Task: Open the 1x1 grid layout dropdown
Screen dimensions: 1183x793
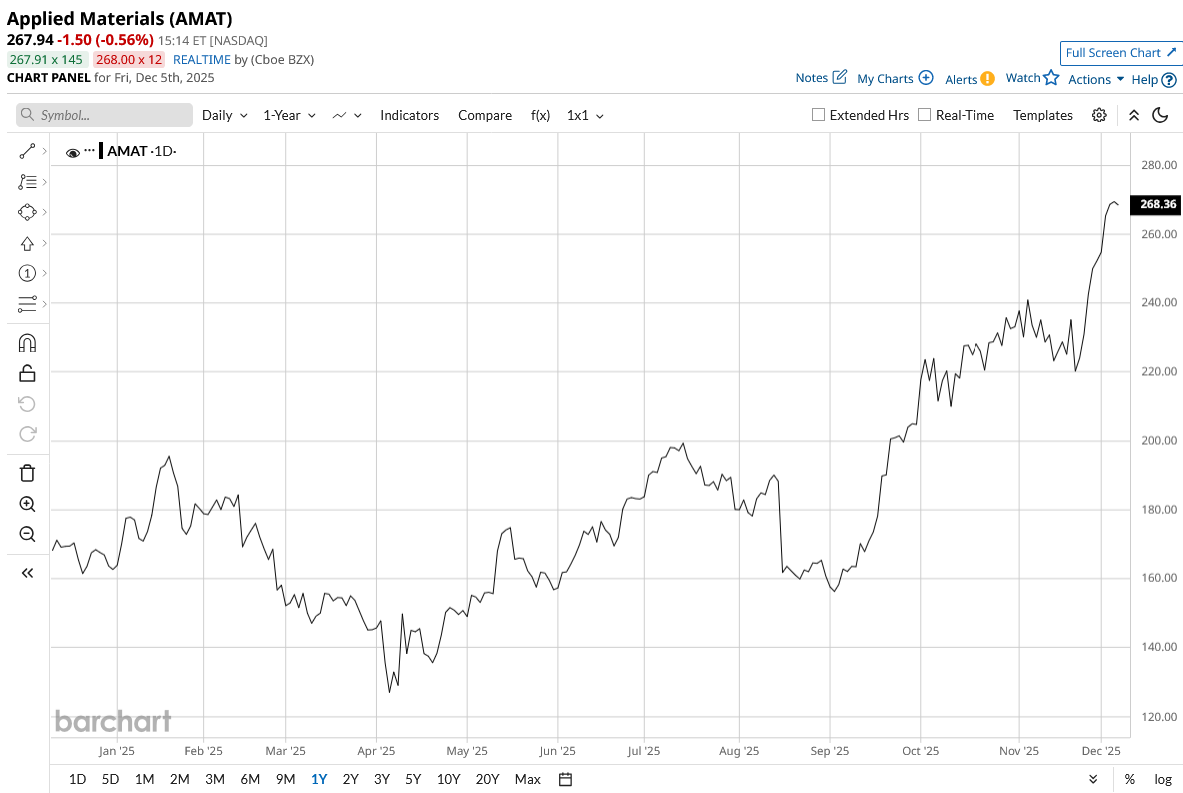Action: point(585,115)
